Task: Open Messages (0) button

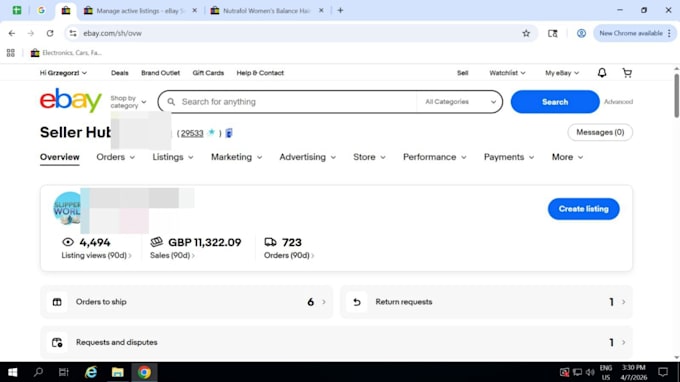Action: click(600, 132)
